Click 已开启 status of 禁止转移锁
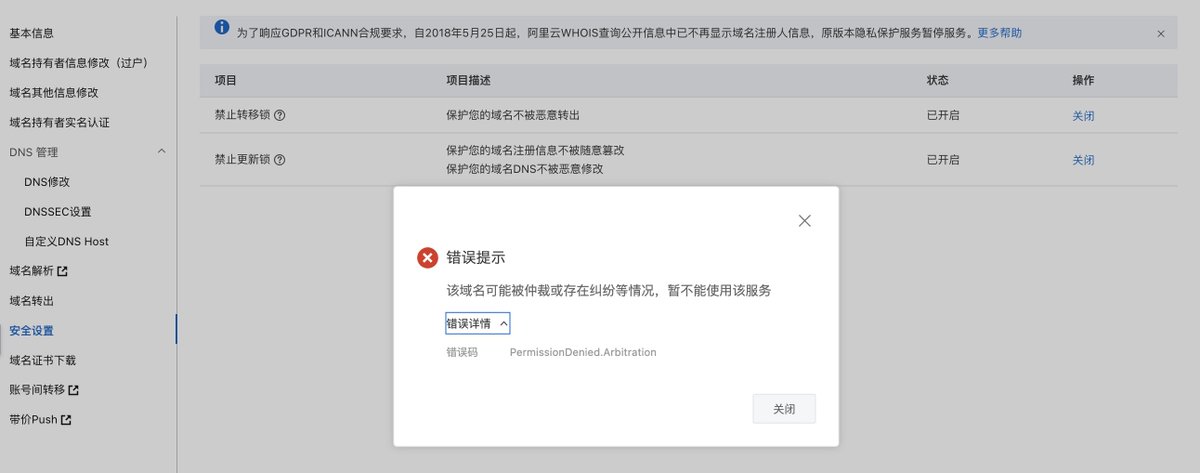 pos(943,116)
